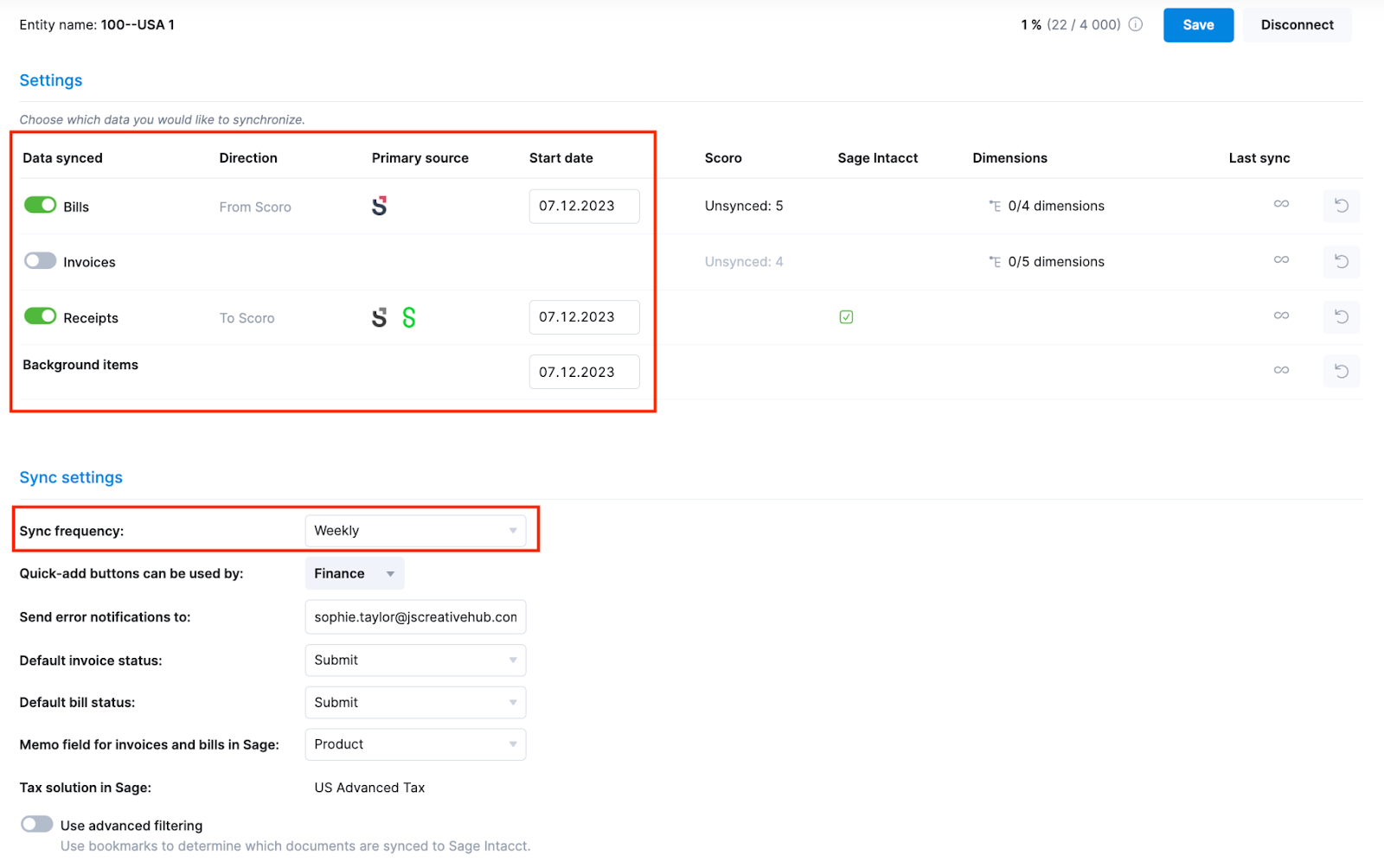Open the Sync frequency Weekly dropdown
Viewport: 1384px width, 868px height.
(415, 530)
